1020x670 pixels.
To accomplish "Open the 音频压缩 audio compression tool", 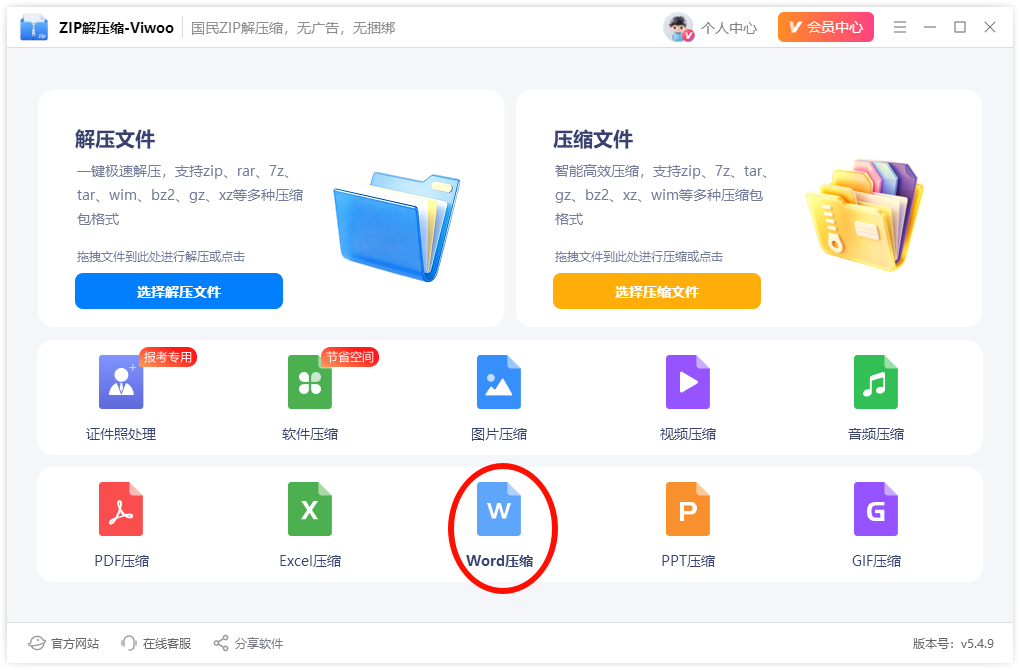I will pyautogui.click(x=876, y=382).
